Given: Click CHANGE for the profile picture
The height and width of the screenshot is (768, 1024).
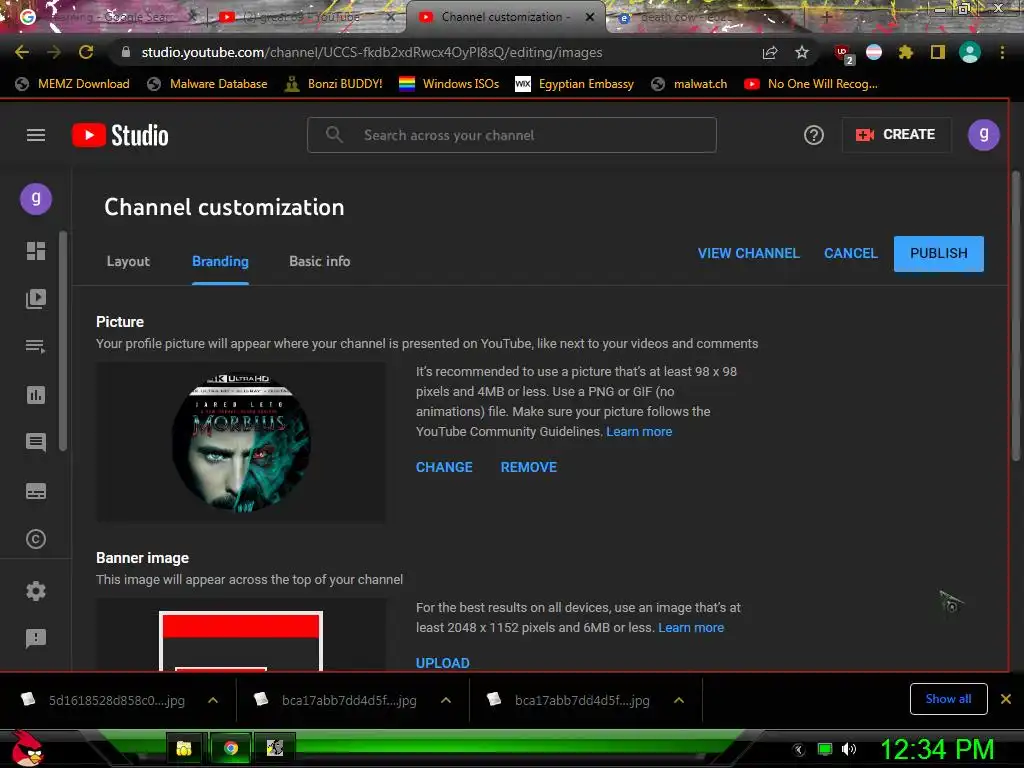Looking at the screenshot, I should 444,467.
